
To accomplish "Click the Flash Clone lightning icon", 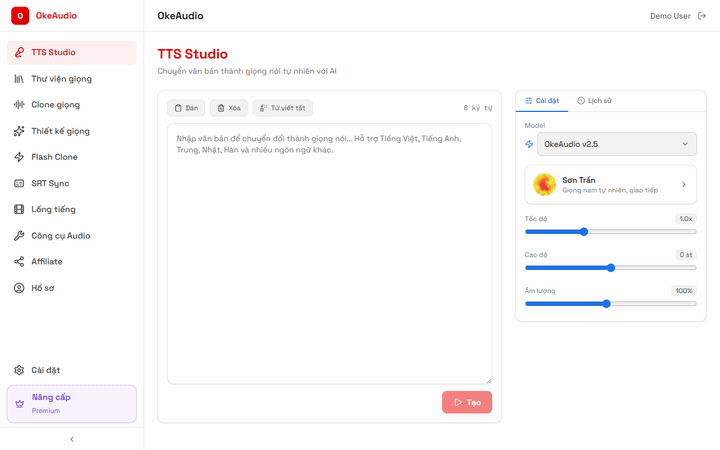I will pyautogui.click(x=19, y=157).
